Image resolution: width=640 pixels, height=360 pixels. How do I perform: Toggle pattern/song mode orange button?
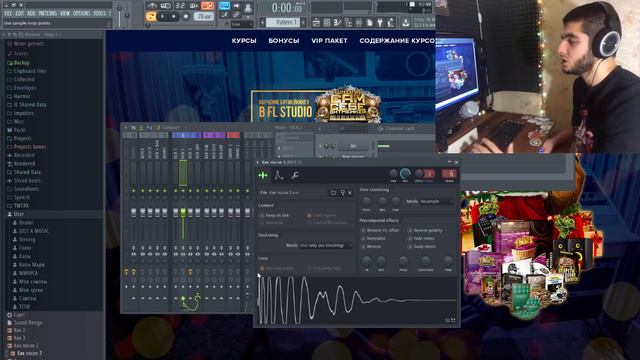point(151,17)
